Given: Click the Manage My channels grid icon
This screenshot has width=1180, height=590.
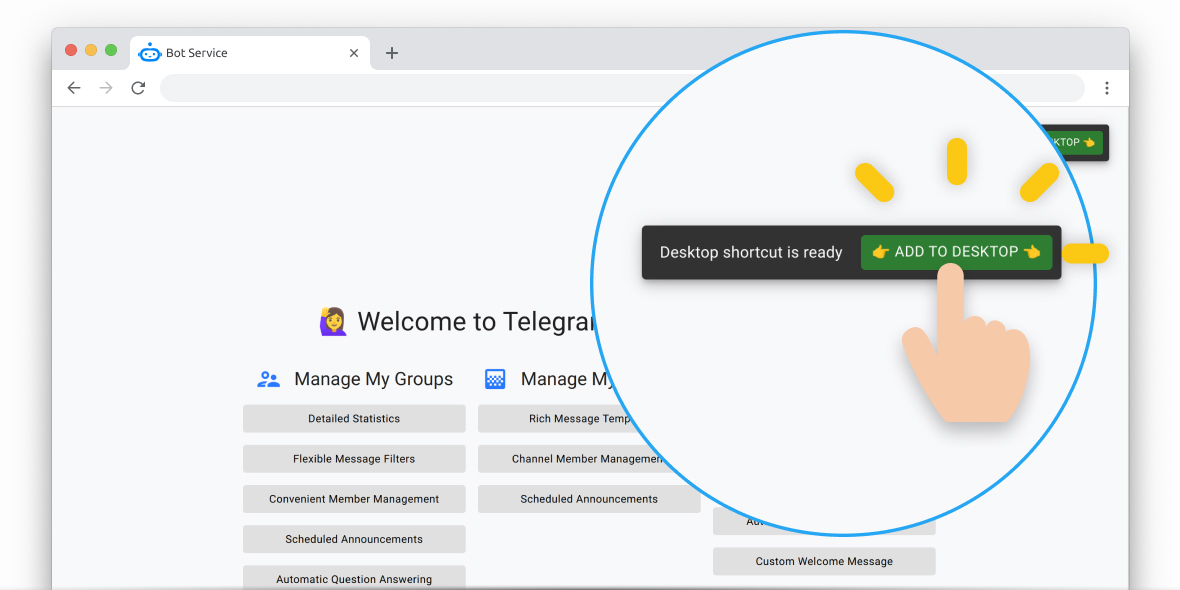Looking at the screenshot, I should click(x=495, y=379).
